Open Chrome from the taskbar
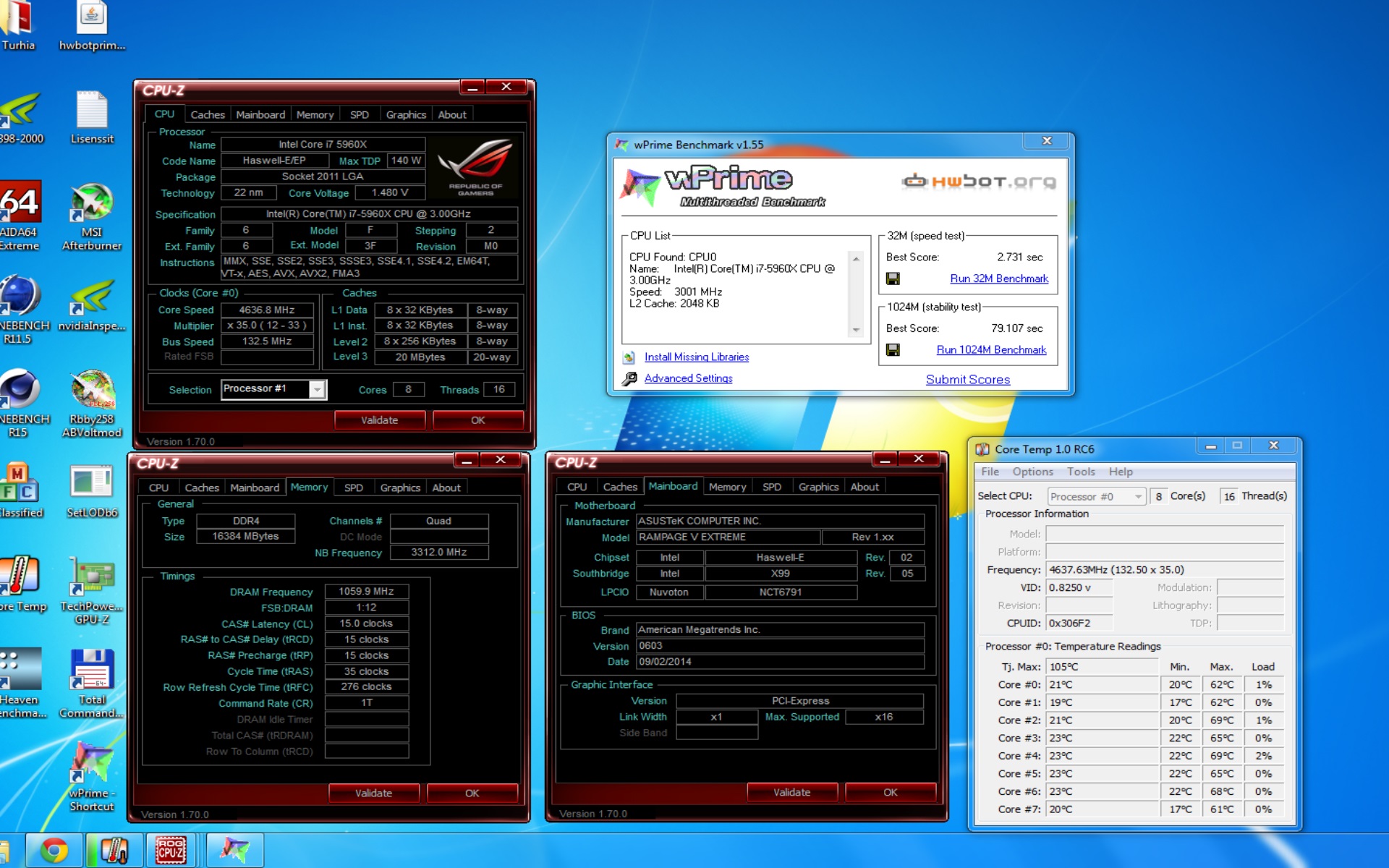This screenshot has width=1389, height=868. [x=54, y=851]
